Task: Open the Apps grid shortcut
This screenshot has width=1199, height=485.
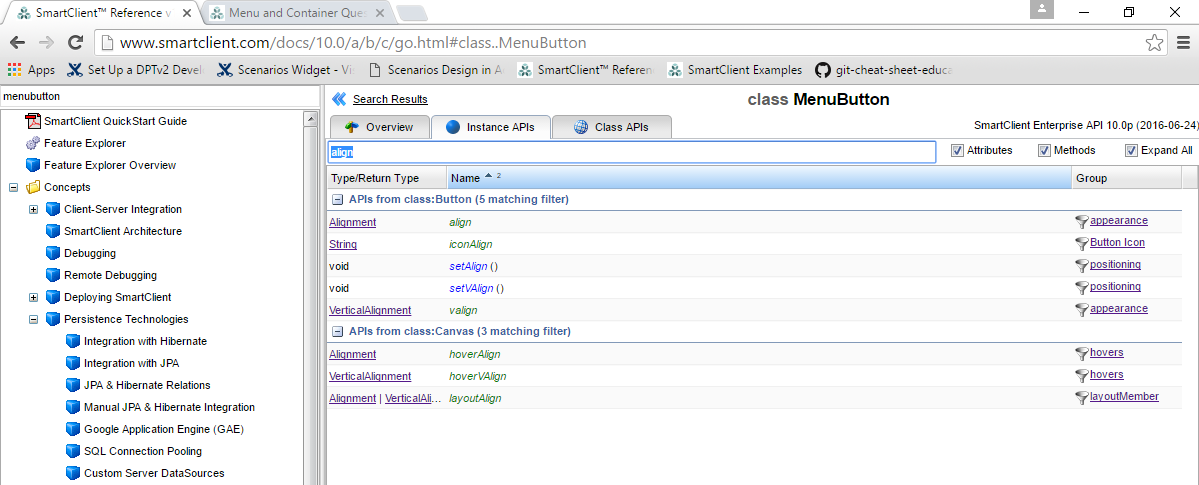Action: click(31, 70)
